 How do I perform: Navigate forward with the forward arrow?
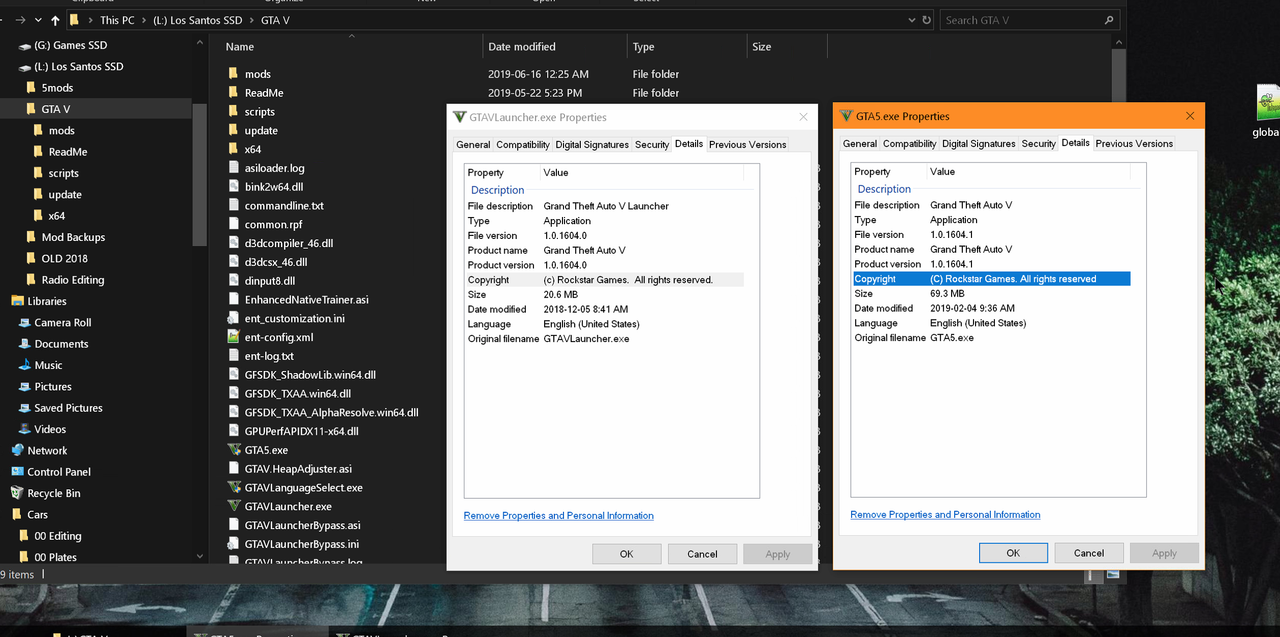[21, 20]
